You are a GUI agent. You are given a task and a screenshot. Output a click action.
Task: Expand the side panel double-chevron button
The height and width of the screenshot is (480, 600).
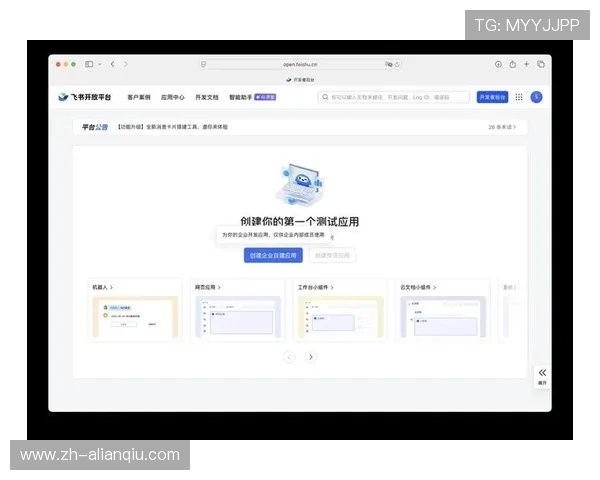[542, 377]
